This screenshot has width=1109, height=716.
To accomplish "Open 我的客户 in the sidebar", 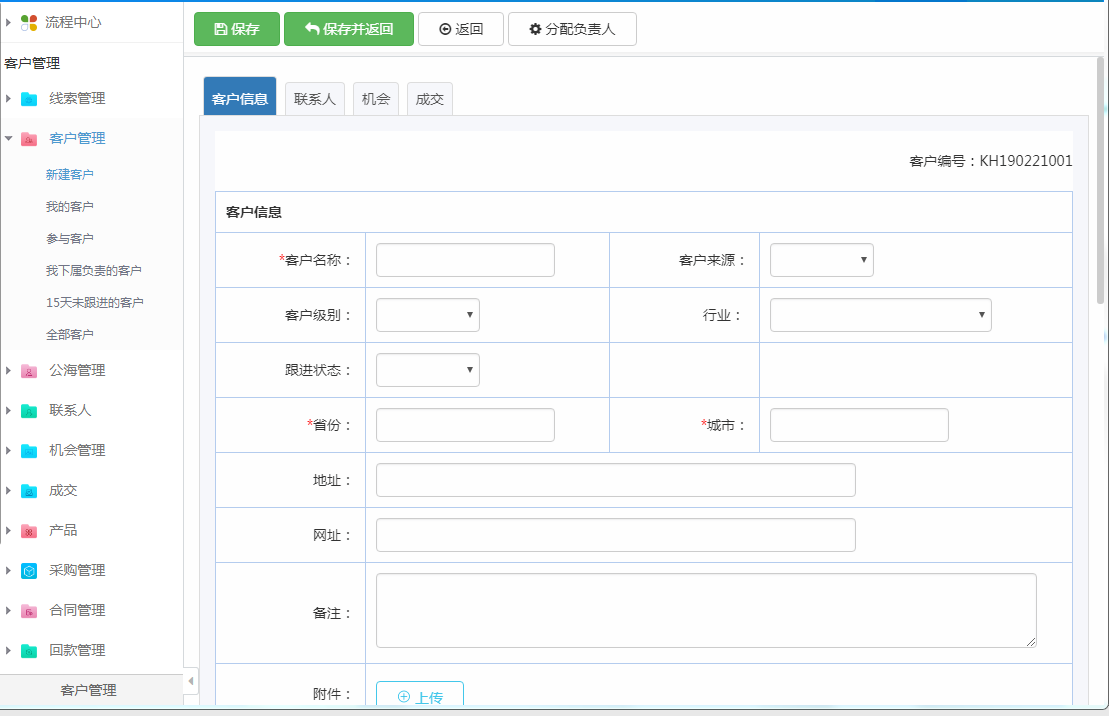I will pyautogui.click(x=70, y=207).
